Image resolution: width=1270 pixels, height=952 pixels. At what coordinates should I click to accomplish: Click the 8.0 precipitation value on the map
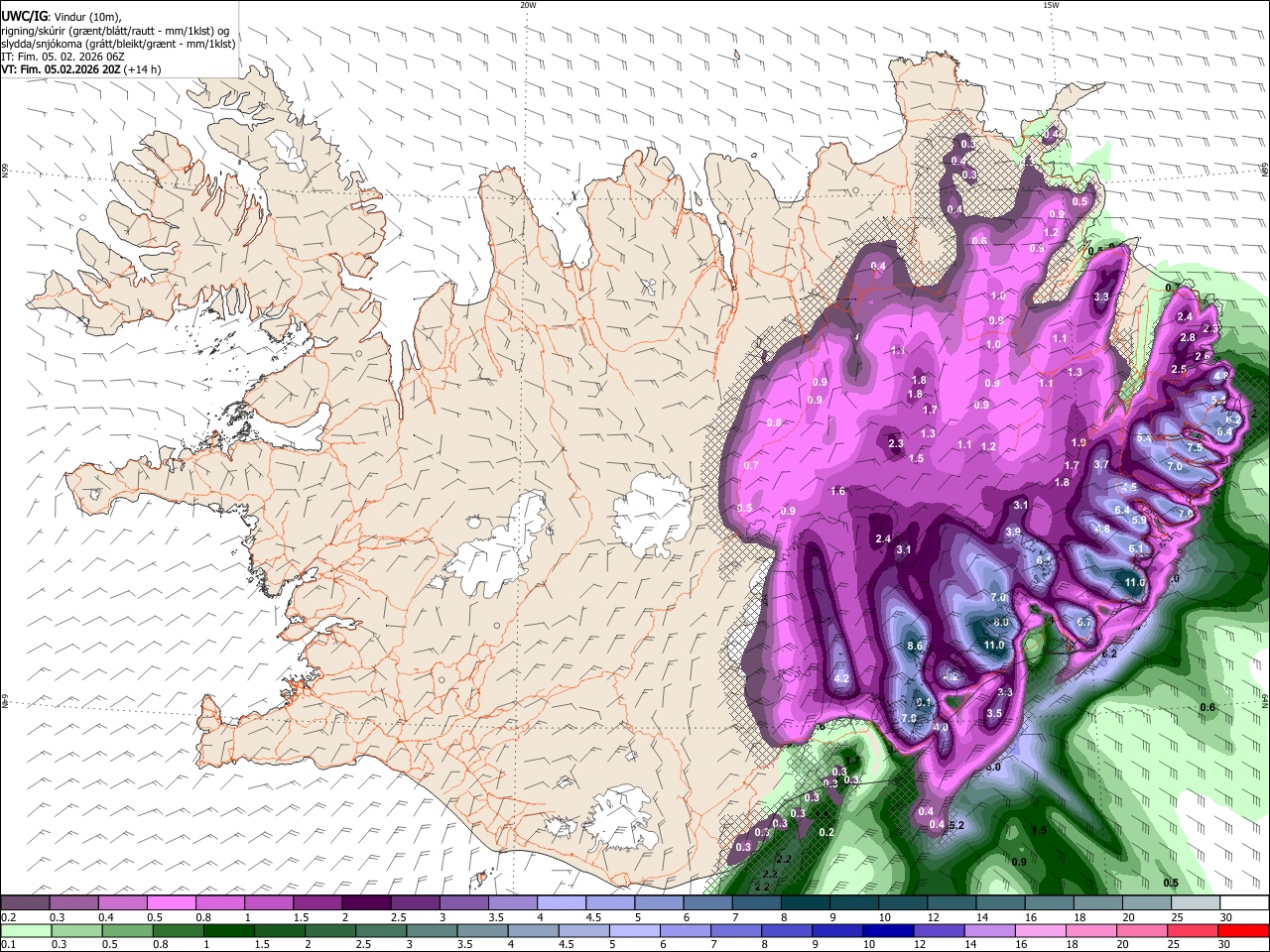click(x=1001, y=623)
